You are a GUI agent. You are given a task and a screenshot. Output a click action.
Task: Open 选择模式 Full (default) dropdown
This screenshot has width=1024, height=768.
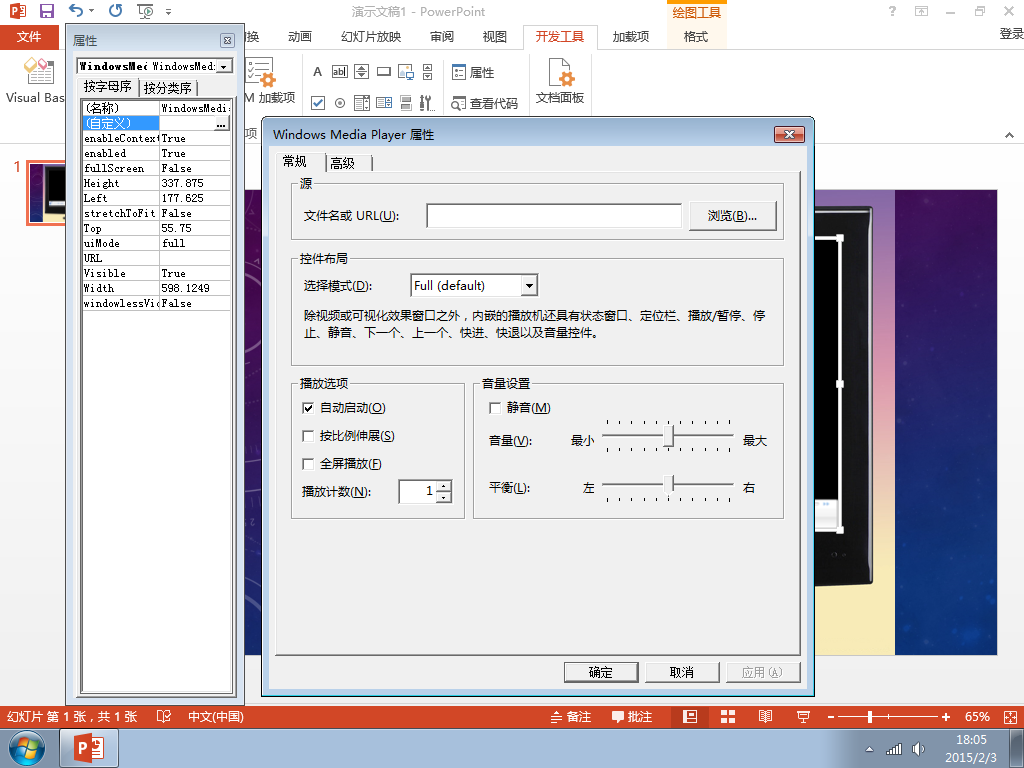tap(529, 285)
